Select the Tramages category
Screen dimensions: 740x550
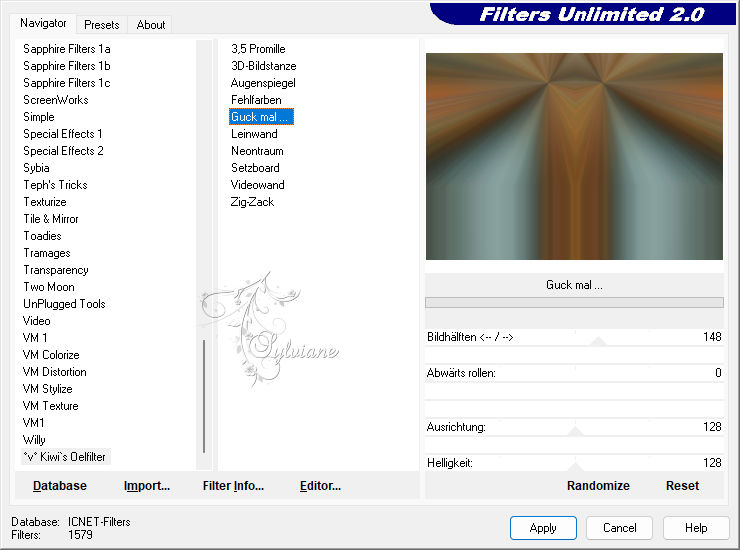[47, 253]
